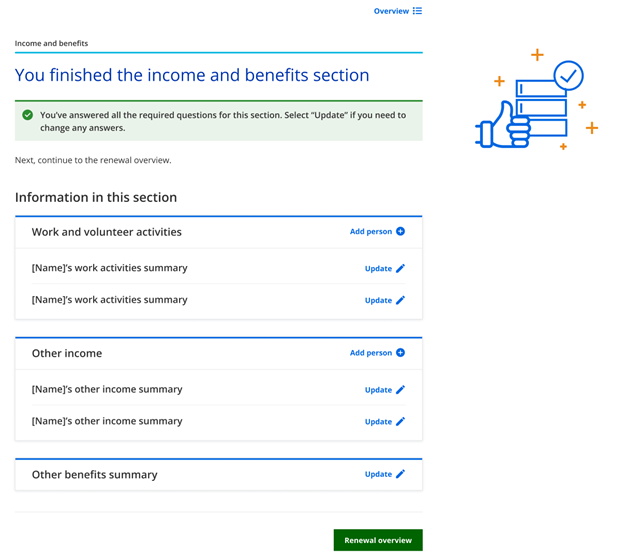Viewport: 624px width, 558px height.
Task: Click the Overview list icon at top
Action: pos(417,11)
